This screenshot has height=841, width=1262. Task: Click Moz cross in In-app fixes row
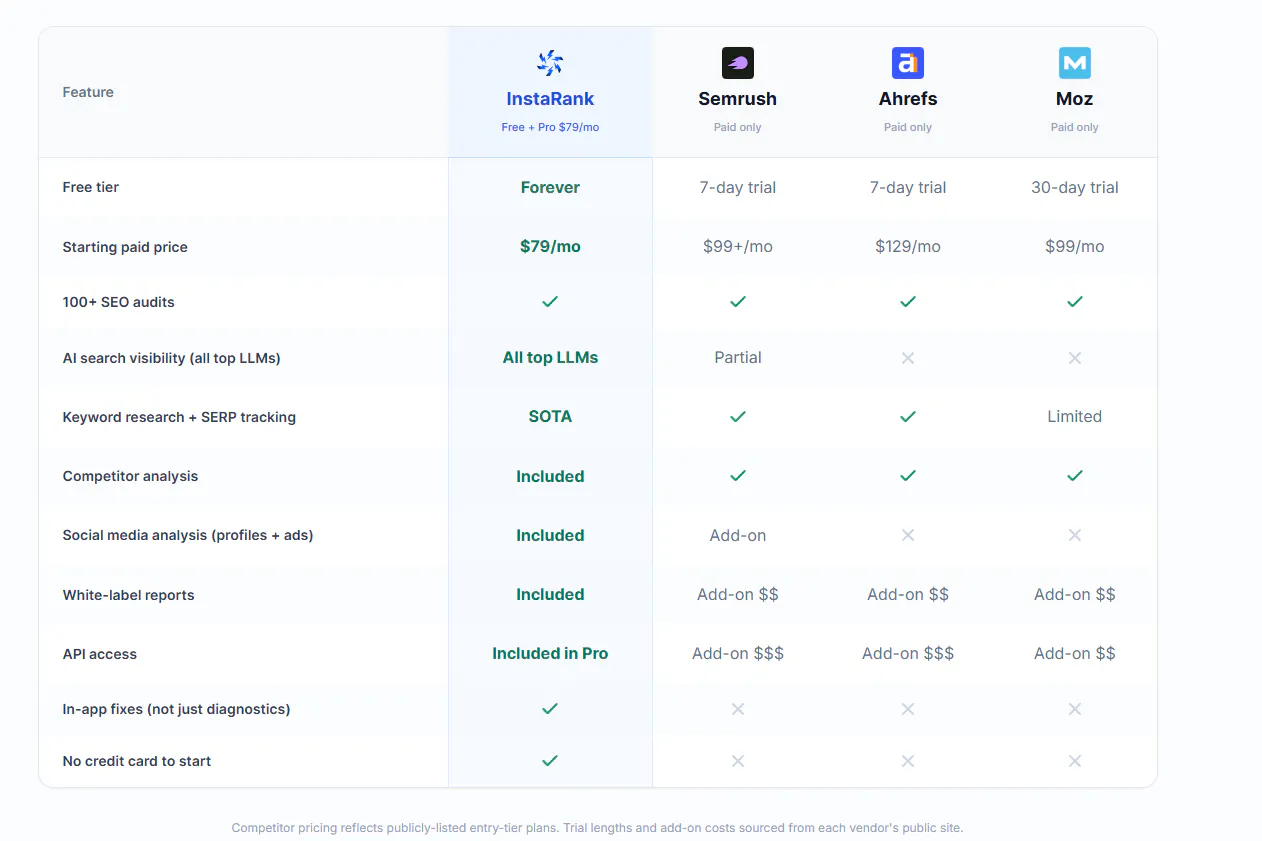[x=1075, y=708]
